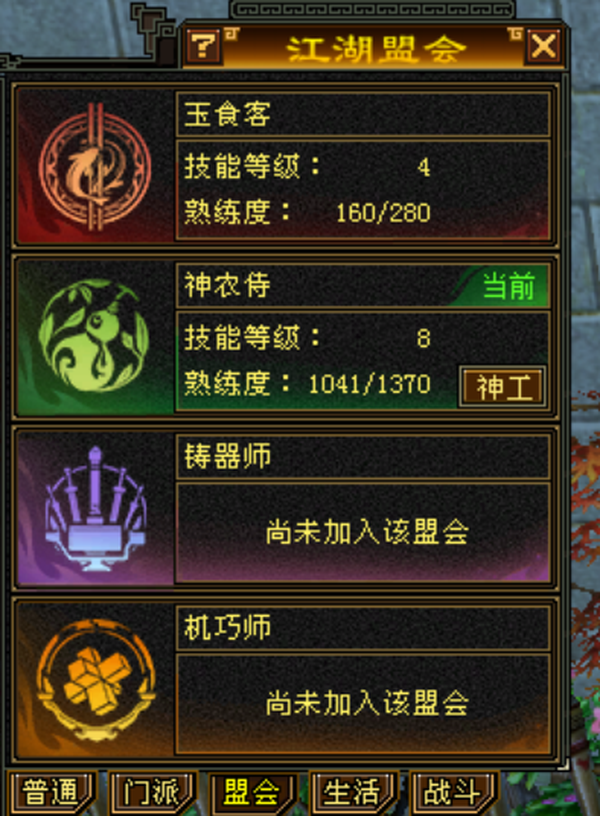This screenshot has width=600, height=816.
Task: Click the green 当前 current marker
Action: coord(508,286)
